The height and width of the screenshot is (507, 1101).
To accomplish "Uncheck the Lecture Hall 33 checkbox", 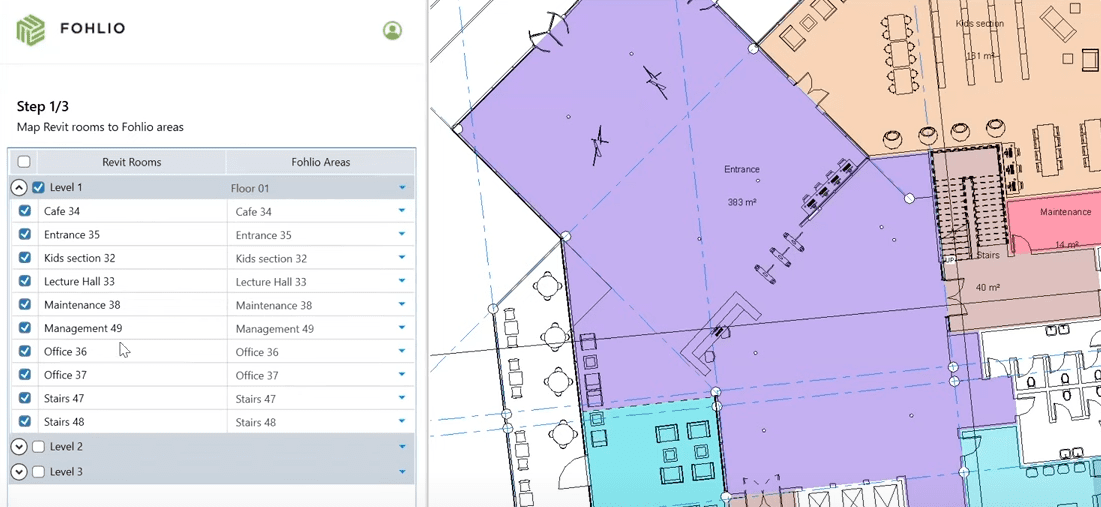I will (x=25, y=281).
